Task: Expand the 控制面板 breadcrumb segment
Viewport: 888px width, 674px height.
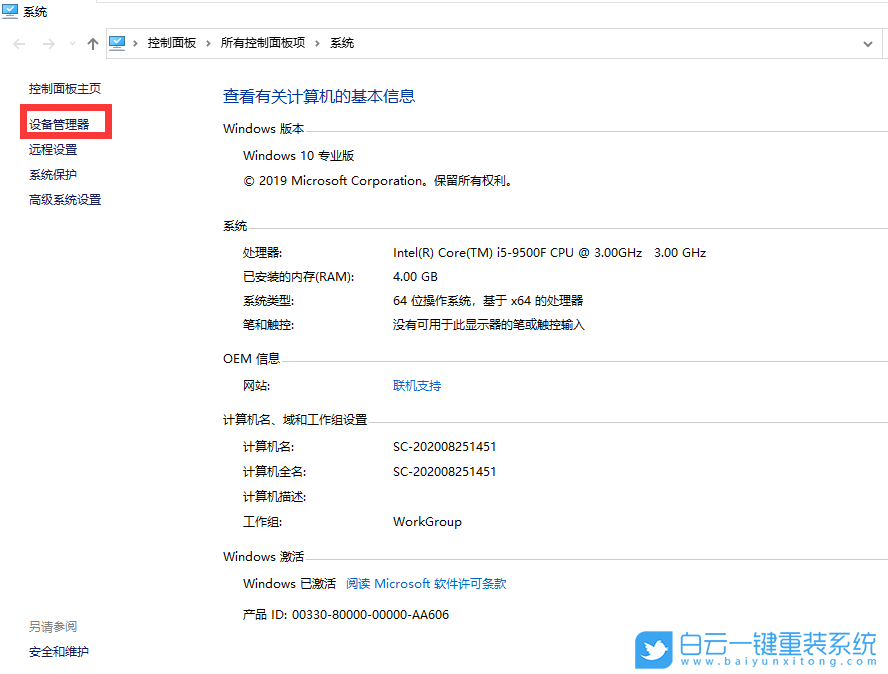Action: point(208,43)
